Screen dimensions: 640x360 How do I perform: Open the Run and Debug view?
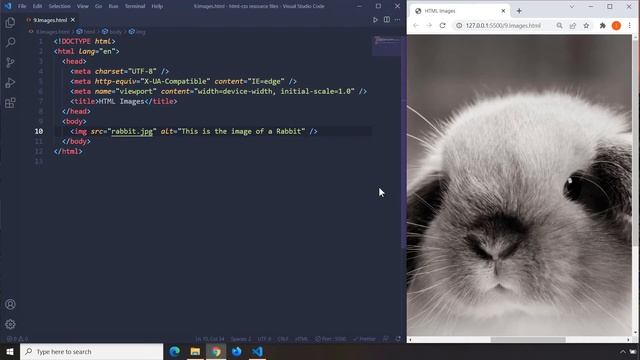coord(10,82)
